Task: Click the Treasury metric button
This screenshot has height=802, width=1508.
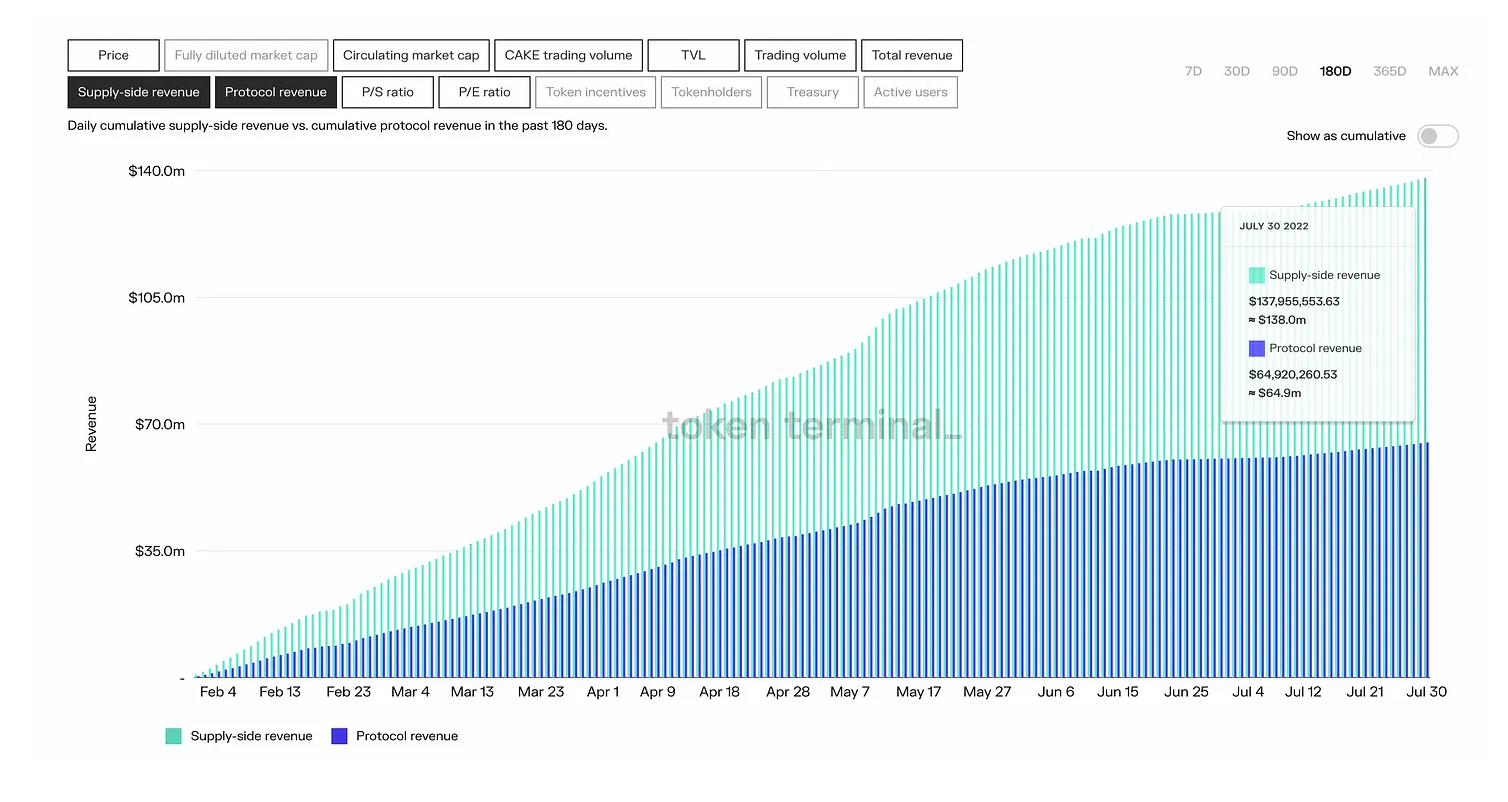Action: (812, 92)
